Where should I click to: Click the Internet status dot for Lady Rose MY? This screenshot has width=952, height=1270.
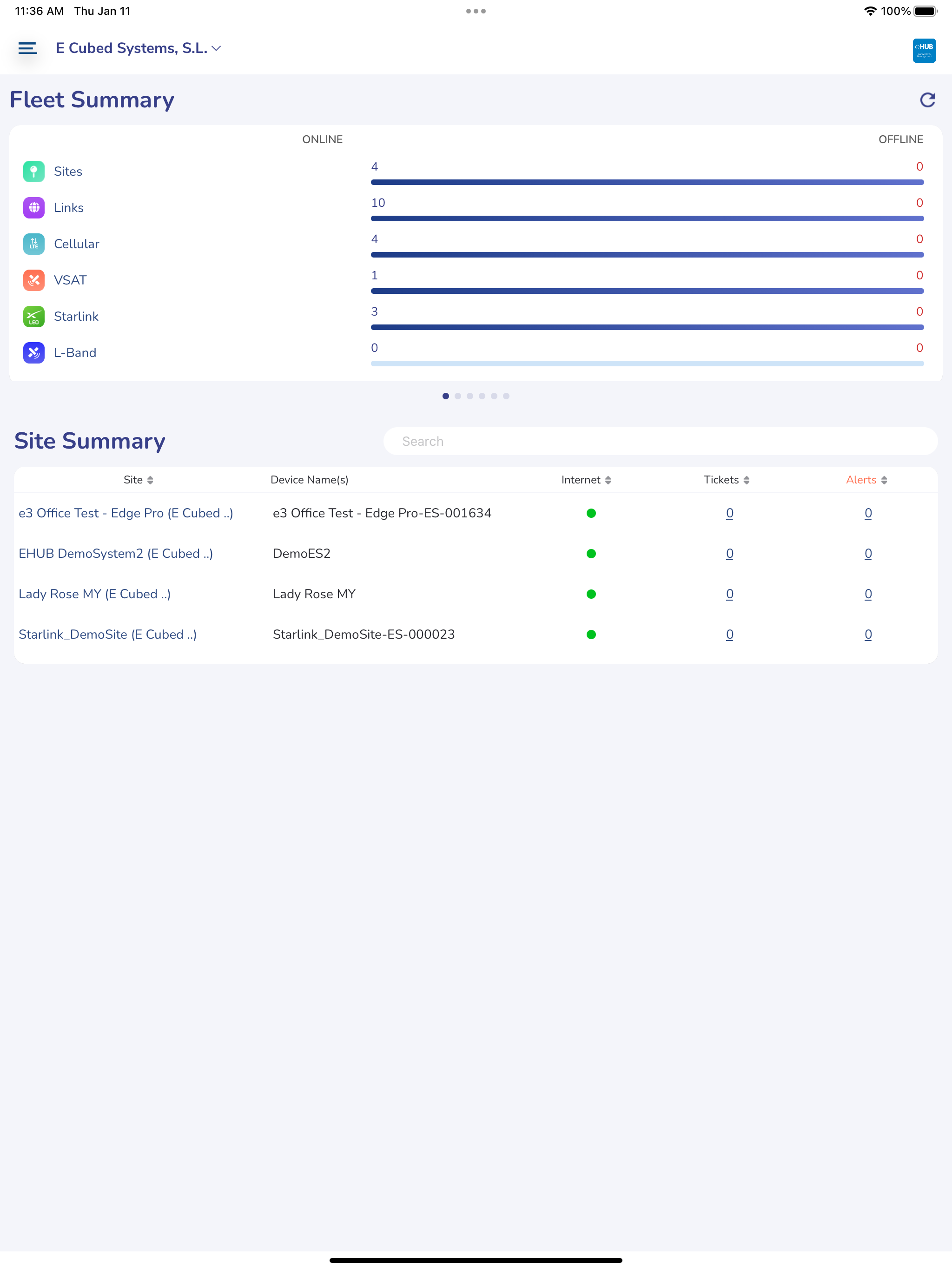click(x=591, y=594)
